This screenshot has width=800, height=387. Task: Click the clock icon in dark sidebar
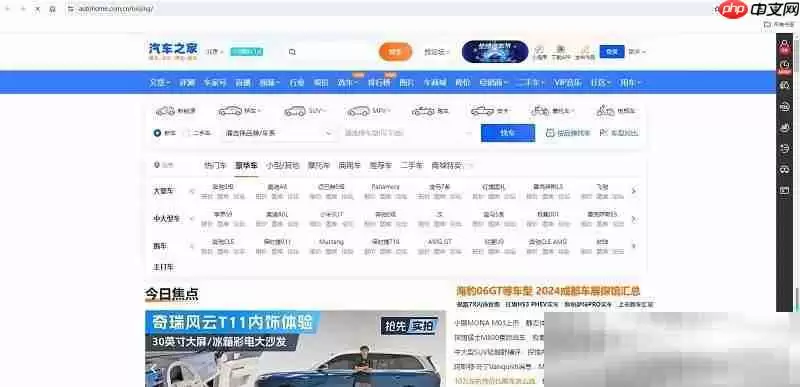(785, 66)
